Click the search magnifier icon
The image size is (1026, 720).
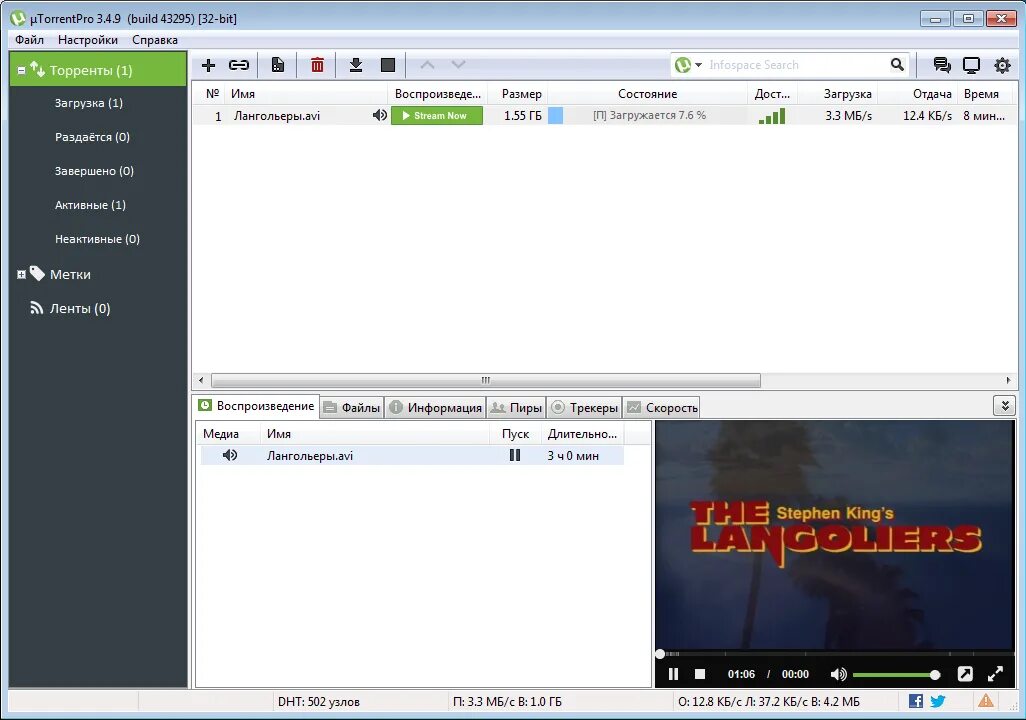[x=897, y=64]
